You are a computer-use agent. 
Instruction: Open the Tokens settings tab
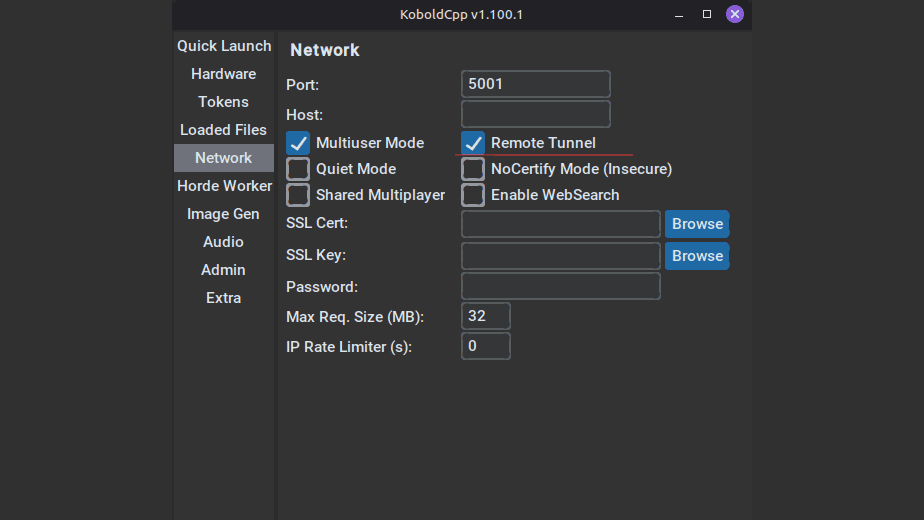click(x=224, y=102)
